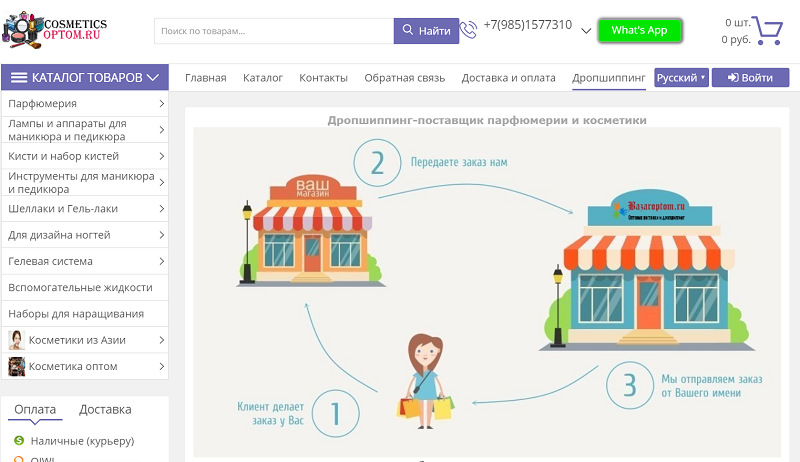
Task: Click the Войти login button
Action: tap(750, 78)
